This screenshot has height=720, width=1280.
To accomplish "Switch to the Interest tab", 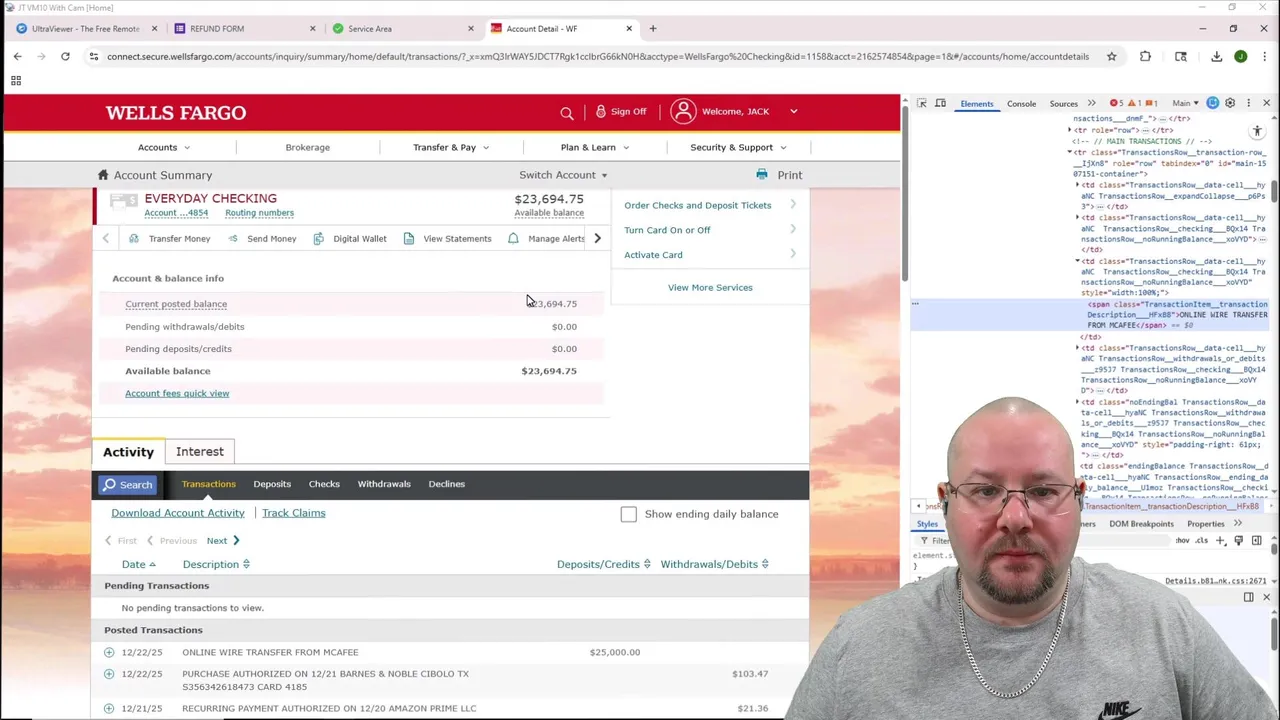I will pos(200,452).
